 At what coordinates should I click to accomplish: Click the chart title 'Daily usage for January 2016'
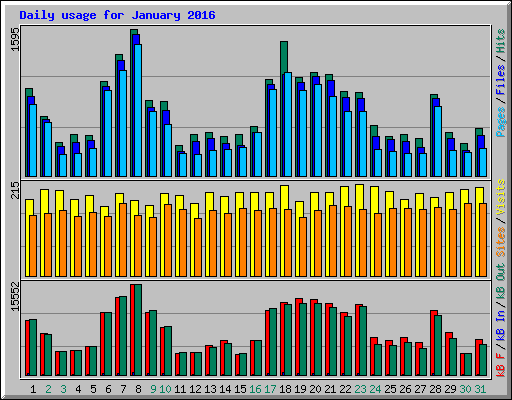pos(117,15)
